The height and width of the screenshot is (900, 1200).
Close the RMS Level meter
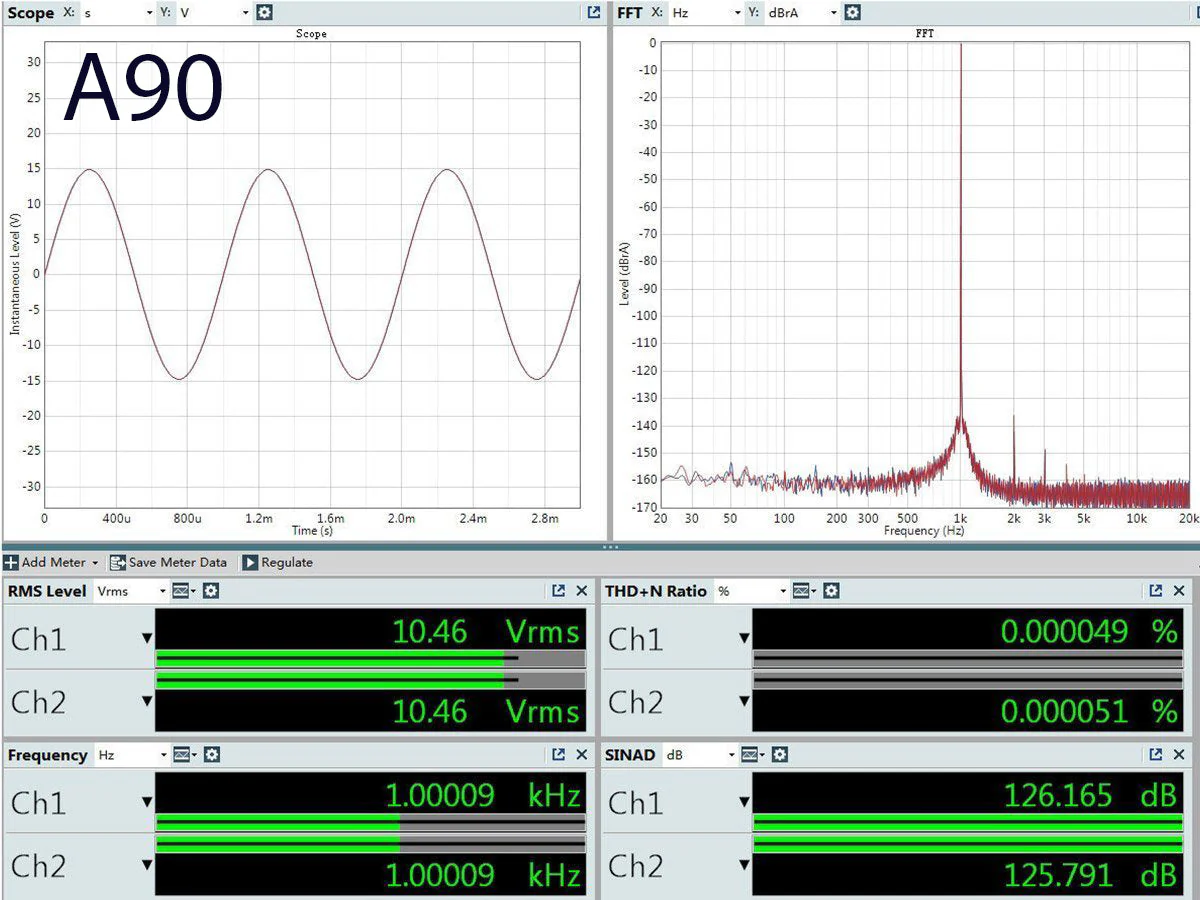582,591
